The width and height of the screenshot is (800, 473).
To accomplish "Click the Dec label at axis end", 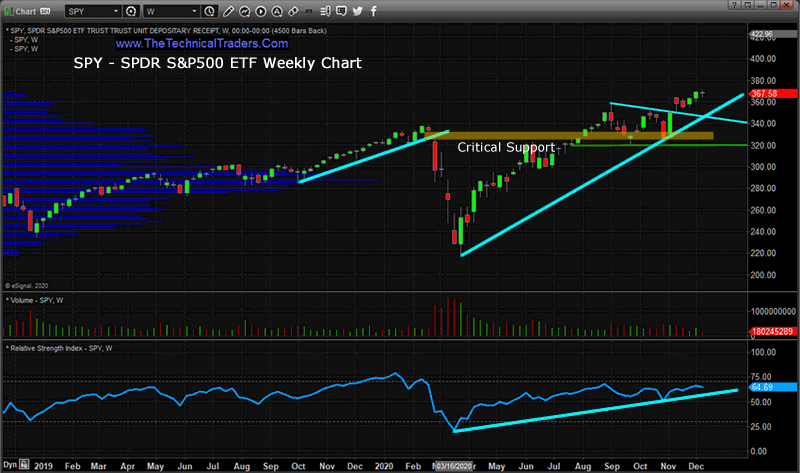I will 696,466.
